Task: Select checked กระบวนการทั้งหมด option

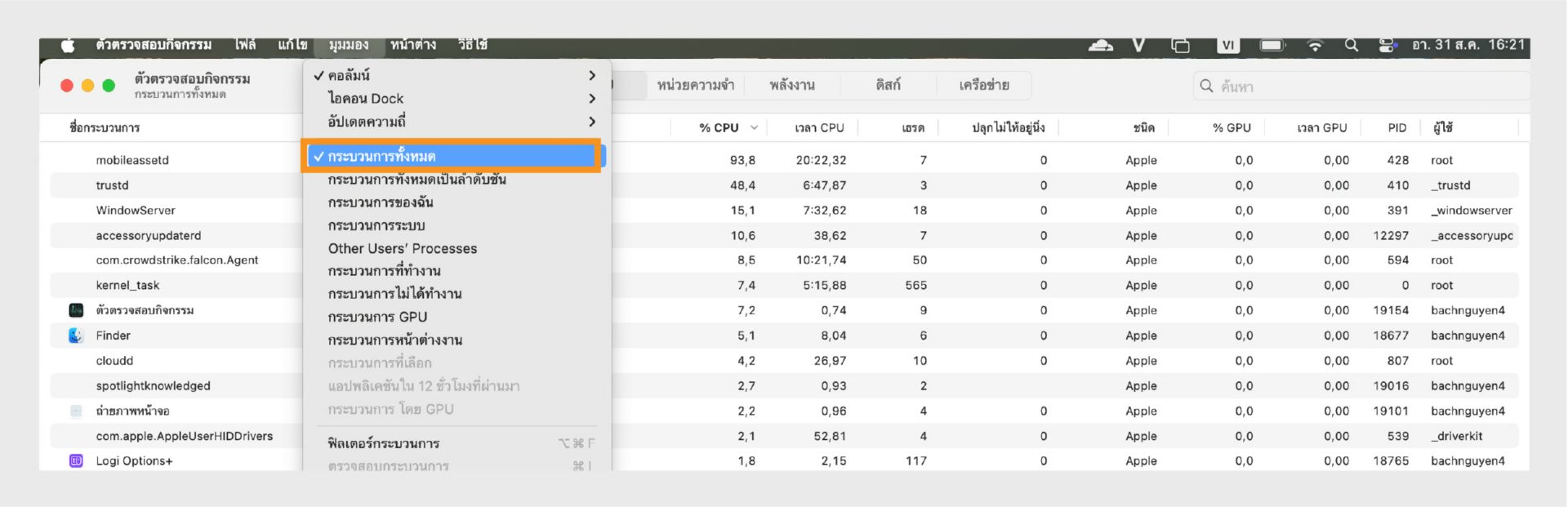Action: point(457,156)
